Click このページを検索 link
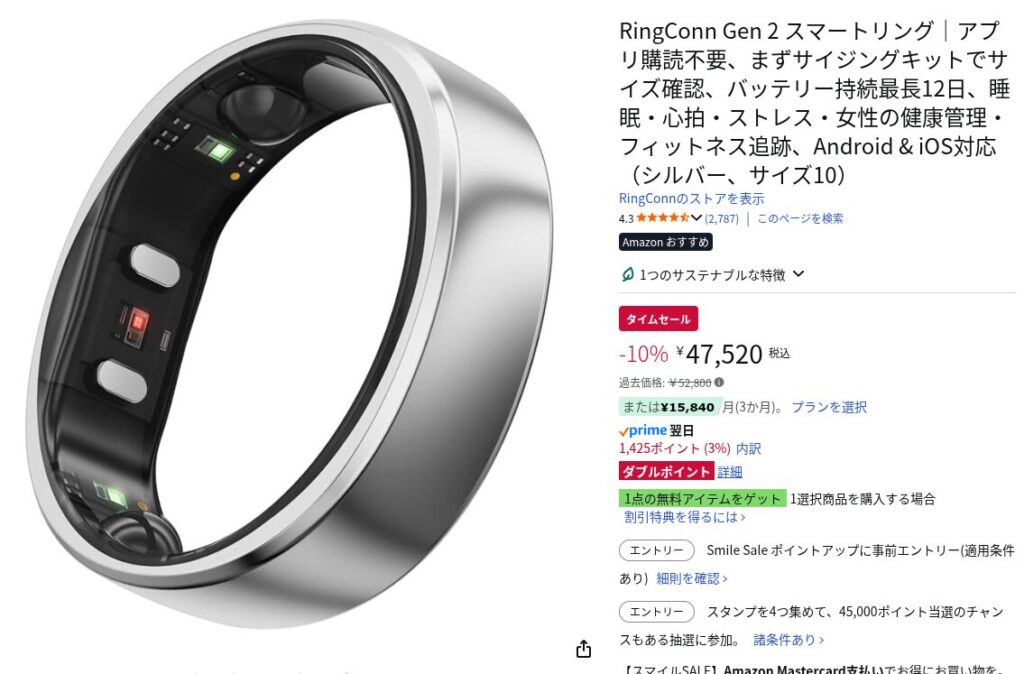The height and width of the screenshot is (674, 1024). [x=800, y=218]
